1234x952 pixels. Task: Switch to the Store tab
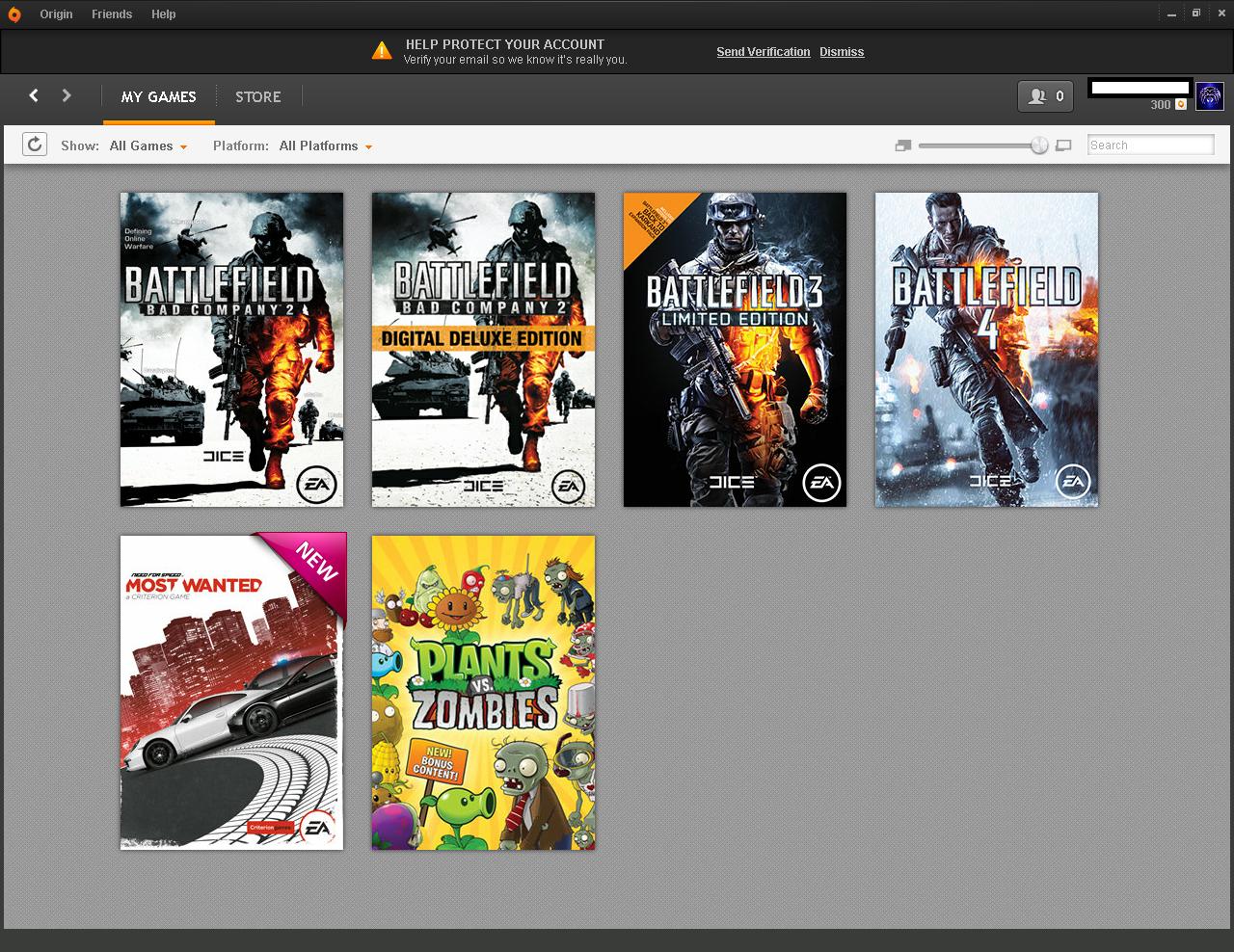point(258,96)
